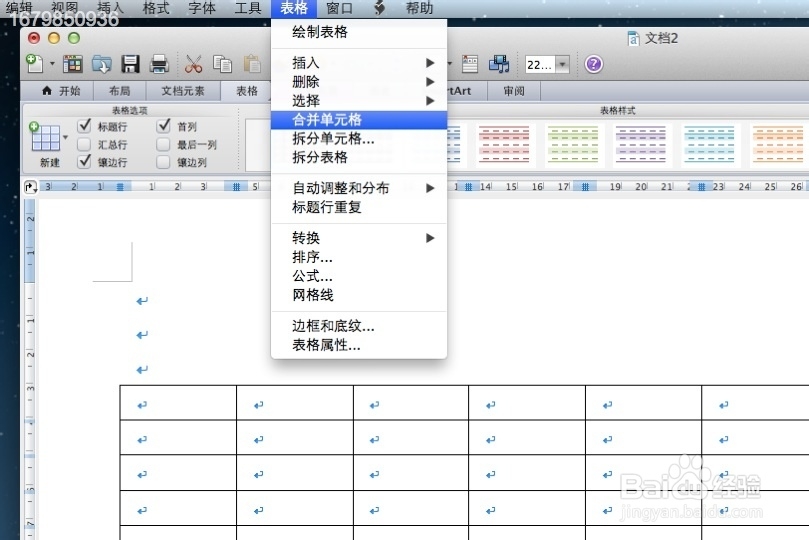809x540 pixels.
Task: Switch to the 布局 ribbon tab
Action: 120,91
